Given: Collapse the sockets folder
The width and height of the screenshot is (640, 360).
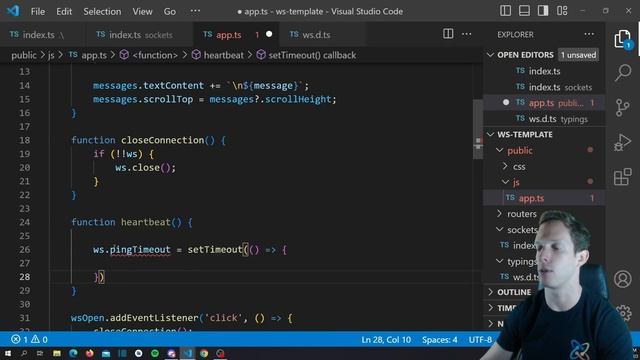Looking at the screenshot, I should [500, 229].
